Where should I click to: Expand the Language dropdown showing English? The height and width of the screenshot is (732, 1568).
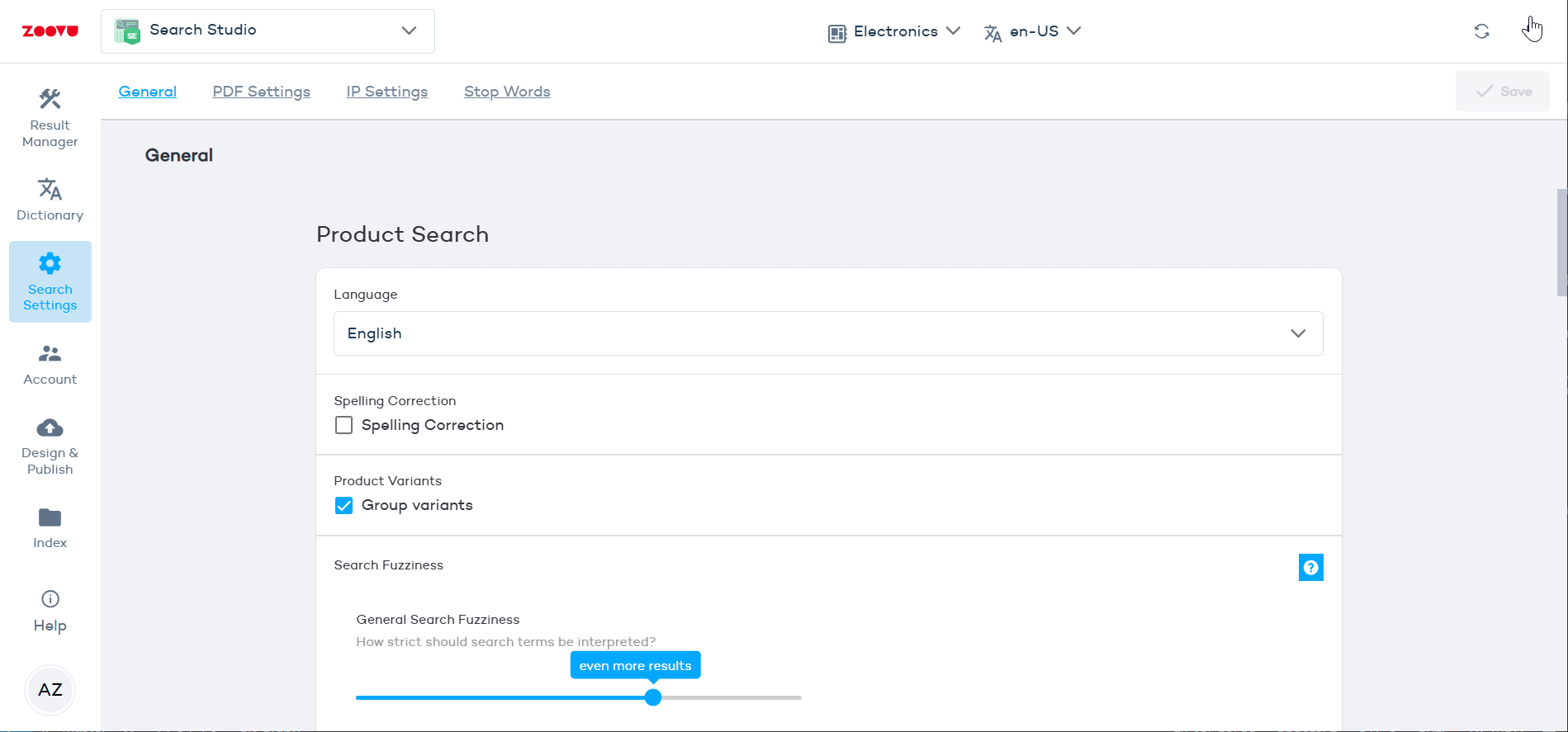tap(827, 333)
